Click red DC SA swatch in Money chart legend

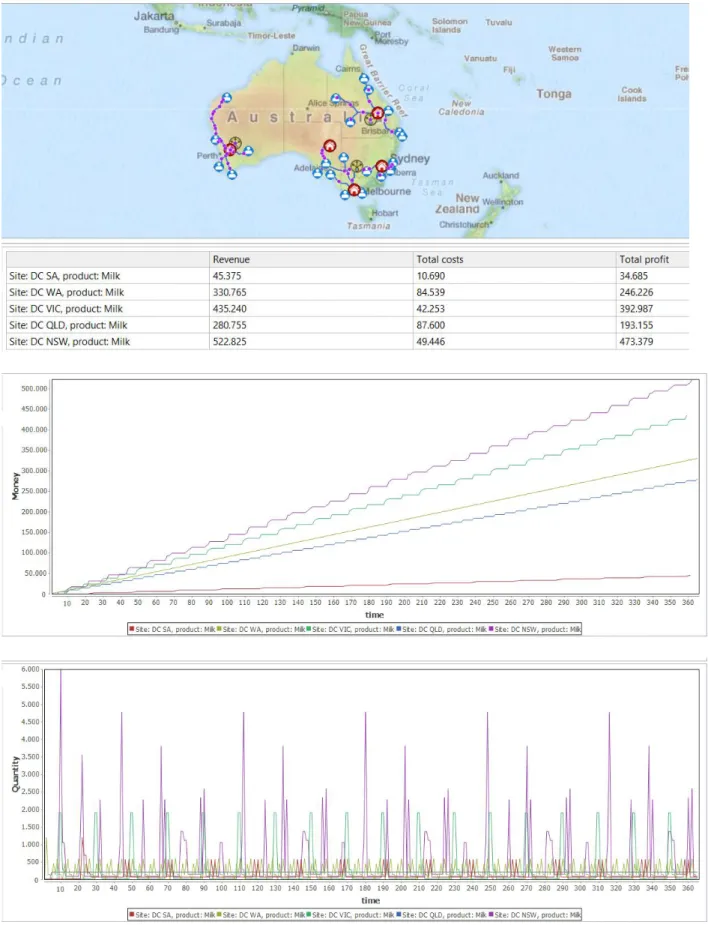(132, 629)
